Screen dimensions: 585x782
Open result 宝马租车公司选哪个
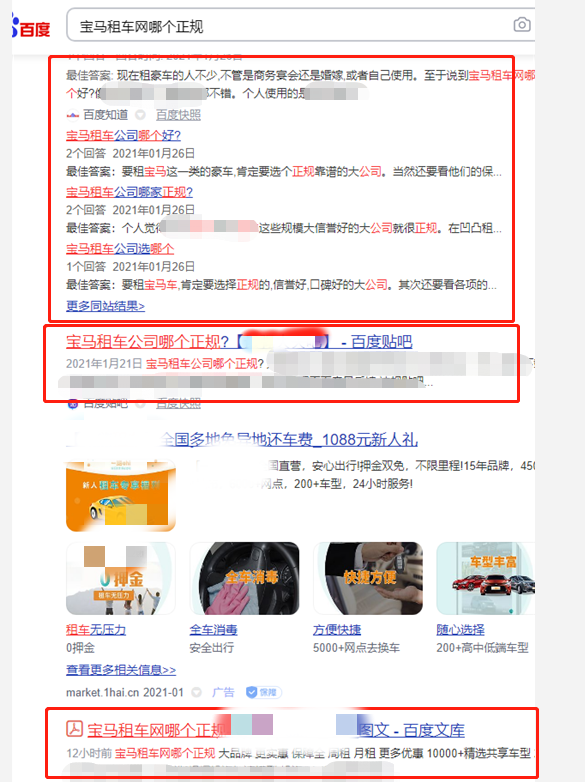(120, 248)
